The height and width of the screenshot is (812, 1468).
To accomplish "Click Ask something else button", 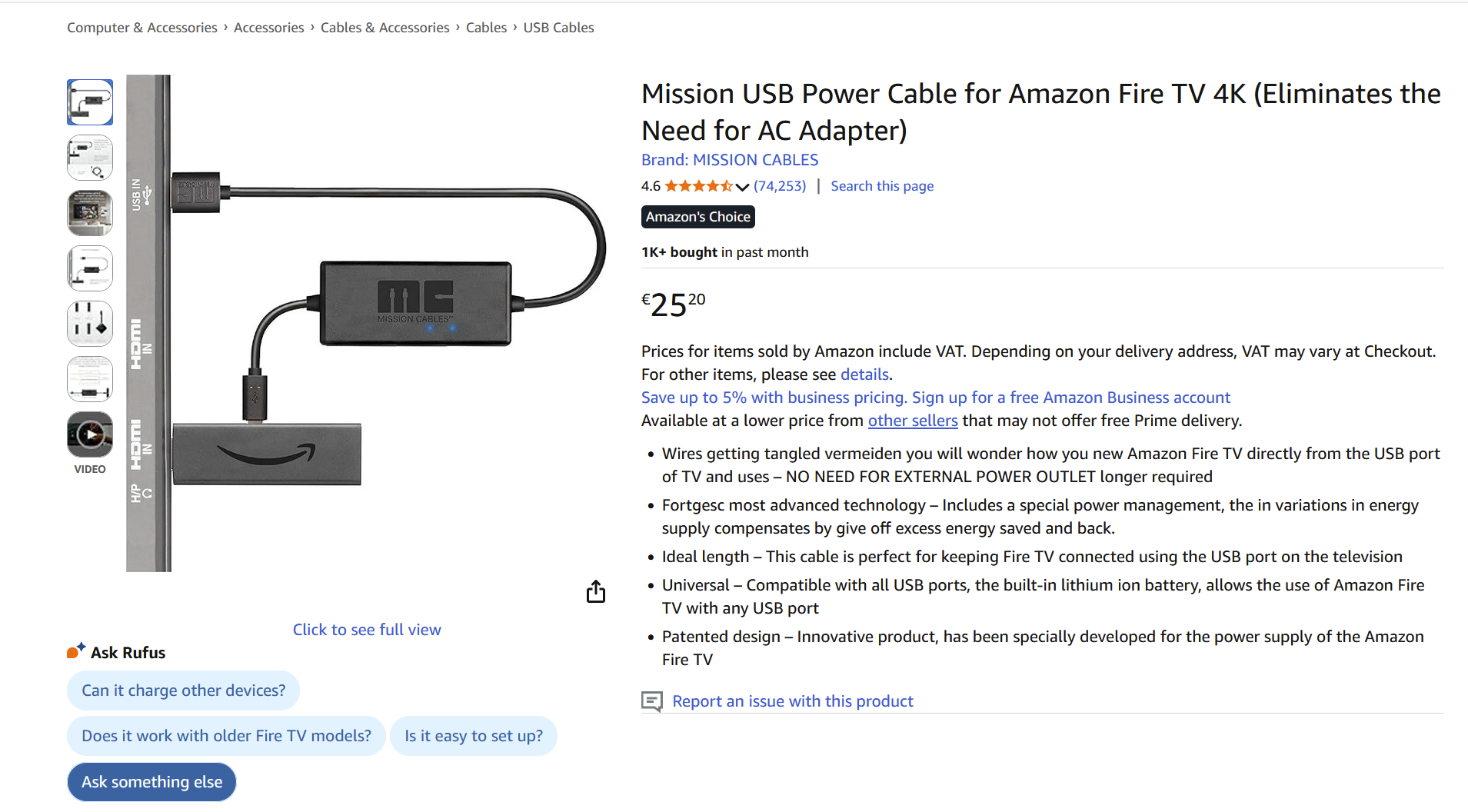I will click(151, 782).
